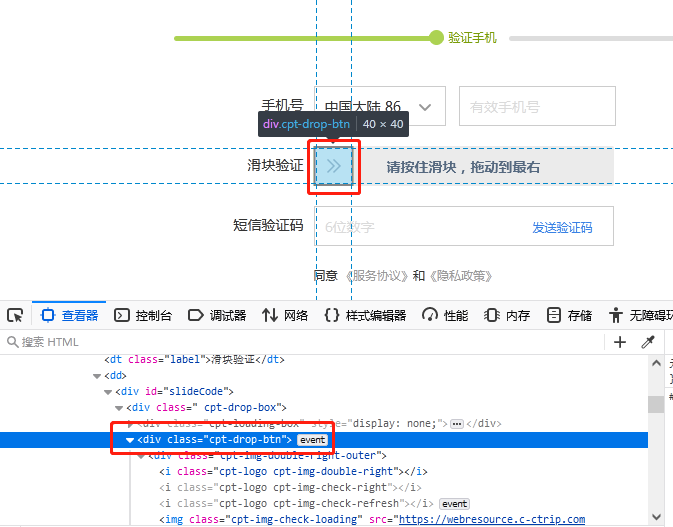673x527 pixels.
Task: Open the 样式编辑器 style editor tab
Action: click(x=366, y=315)
